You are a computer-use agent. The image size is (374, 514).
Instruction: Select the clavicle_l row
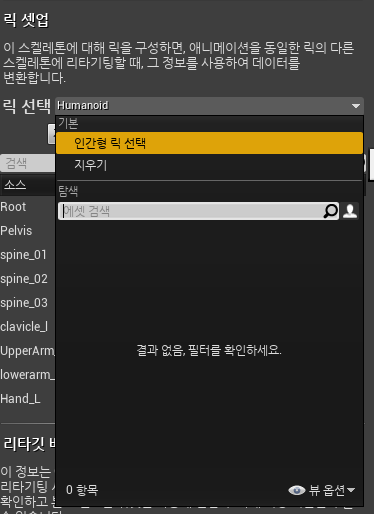[24, 327]
